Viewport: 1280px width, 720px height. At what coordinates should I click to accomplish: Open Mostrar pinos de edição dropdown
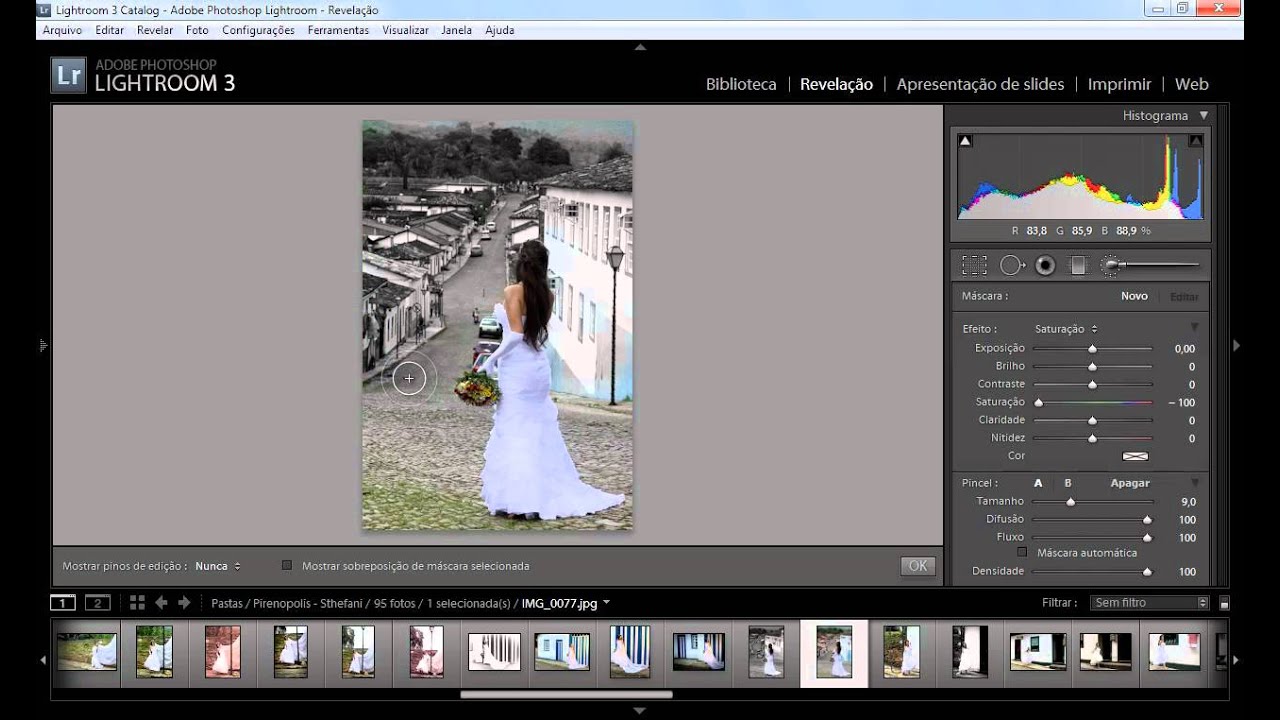tap(218, 566)
